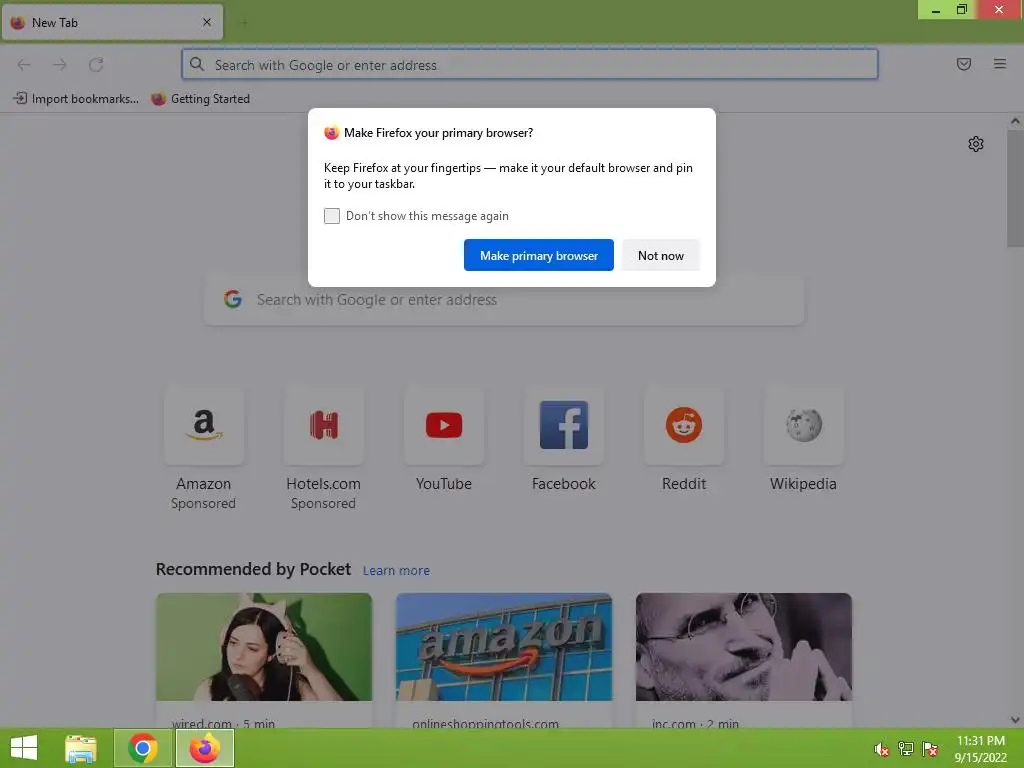Click the back navigation arrow
This screenshot has width=1024, height=768.
tap(24, 65)
